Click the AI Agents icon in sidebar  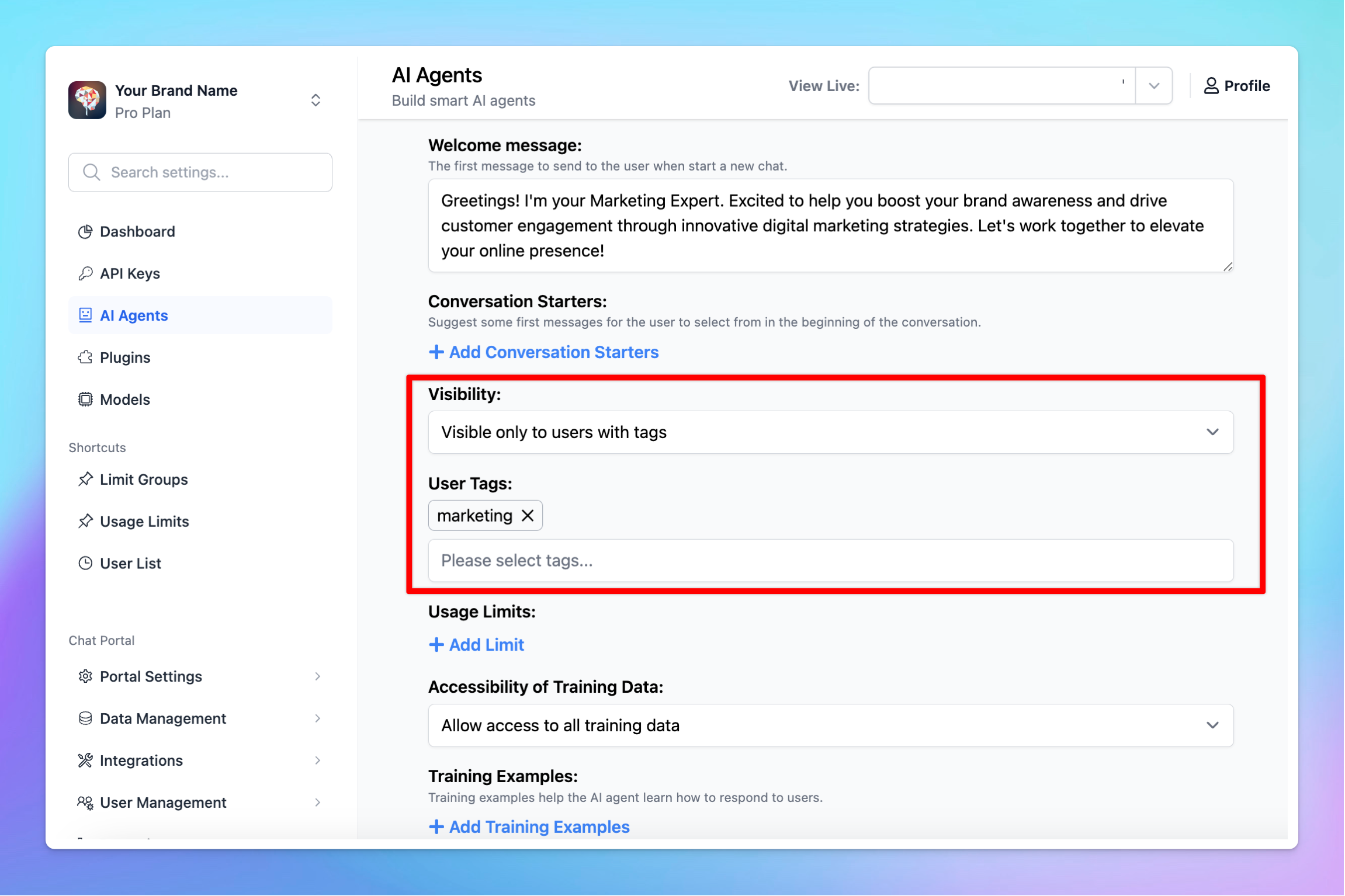pyautogui.click(x=85, y=315)
